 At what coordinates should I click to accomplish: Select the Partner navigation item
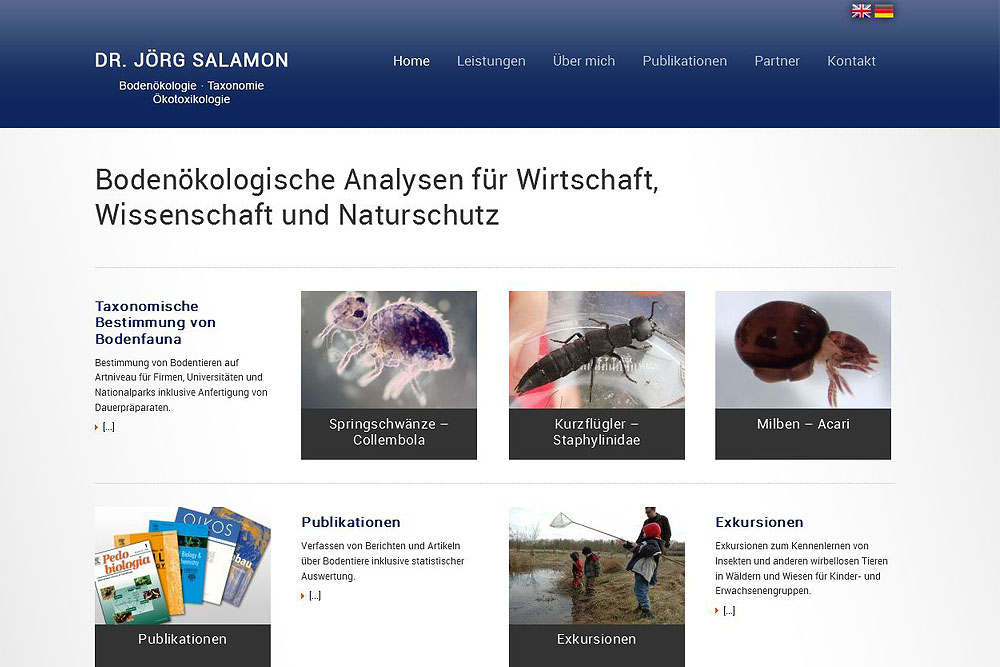[x=777, y=61]
